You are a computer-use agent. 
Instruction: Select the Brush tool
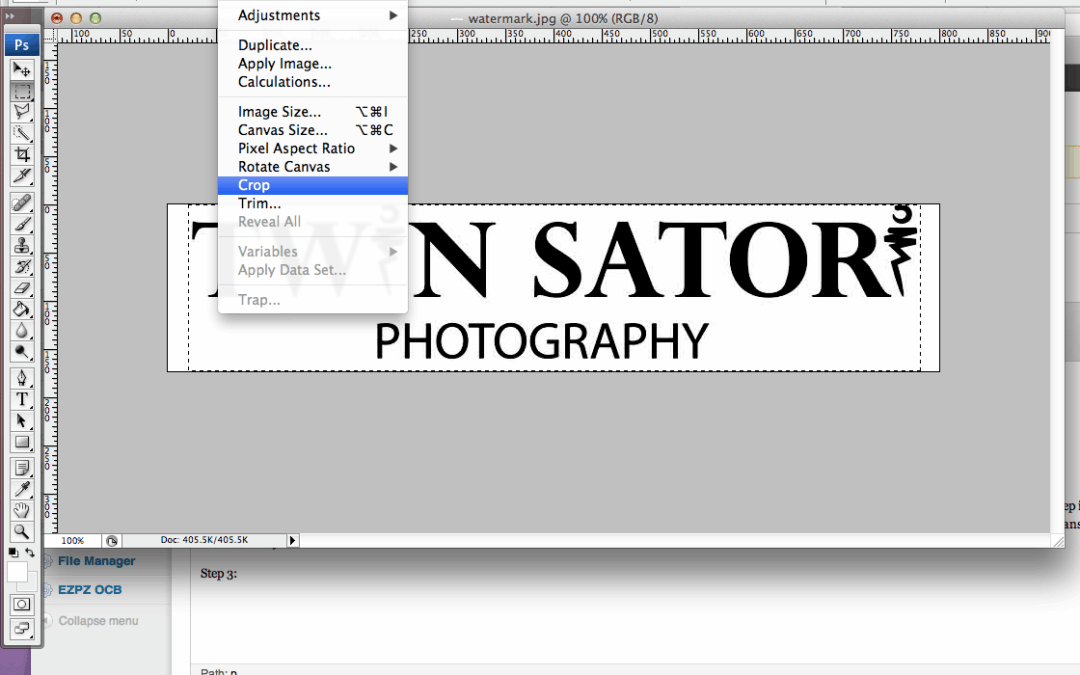click(x=22, y=224)
